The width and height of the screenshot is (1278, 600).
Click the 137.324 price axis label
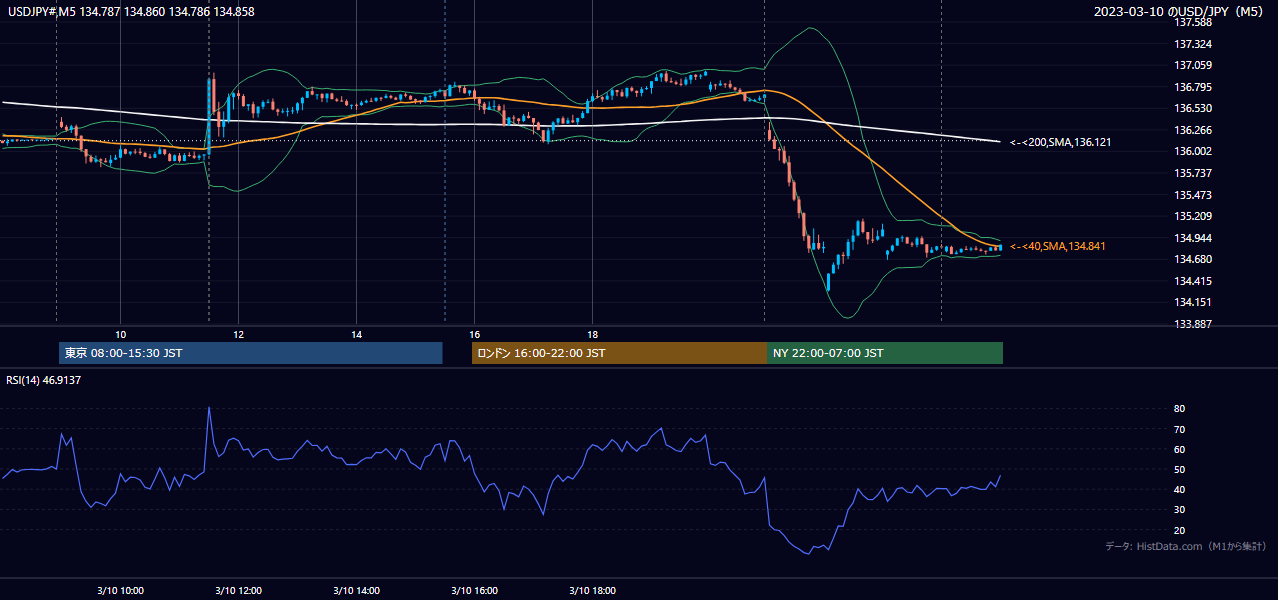pos(1194,44)
